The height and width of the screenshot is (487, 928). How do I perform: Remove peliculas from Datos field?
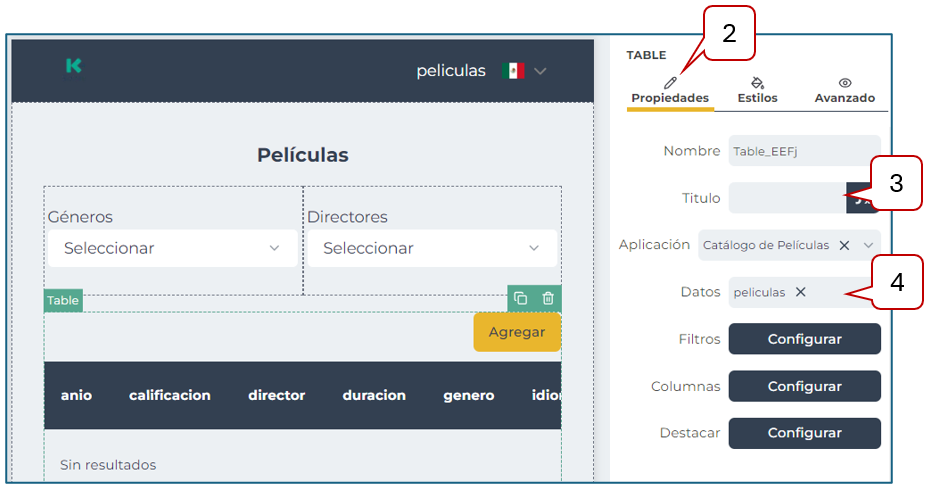tap(800, 292)
